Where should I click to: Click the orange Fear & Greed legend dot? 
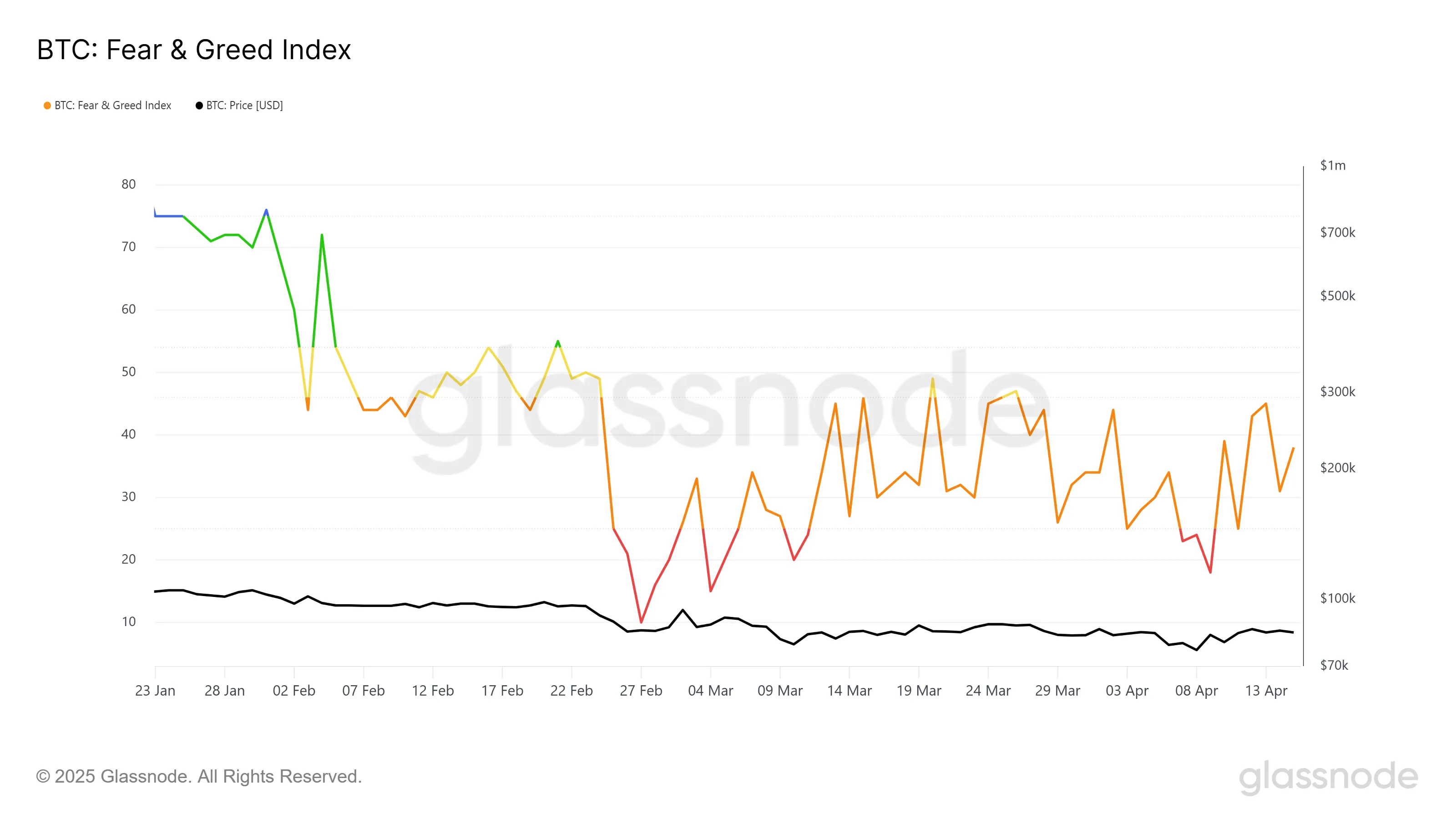[x=47, y=106]
